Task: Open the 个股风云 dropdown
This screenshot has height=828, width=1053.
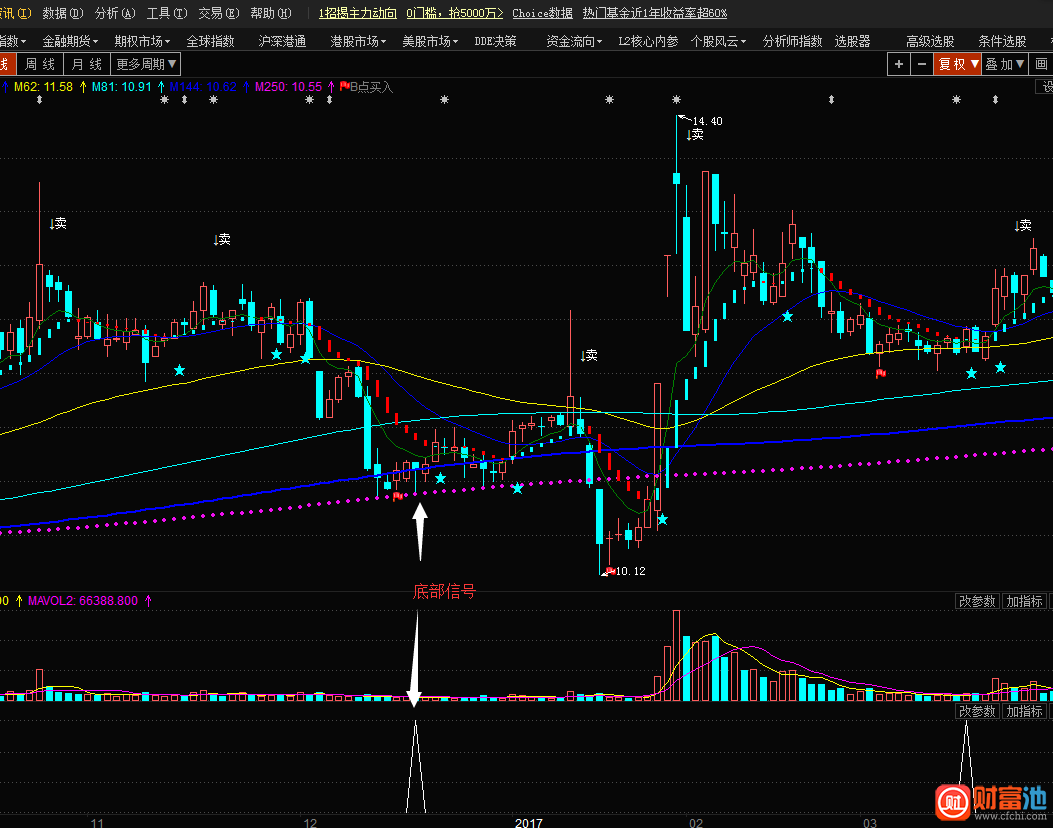Action: click(x=718, y=42)
